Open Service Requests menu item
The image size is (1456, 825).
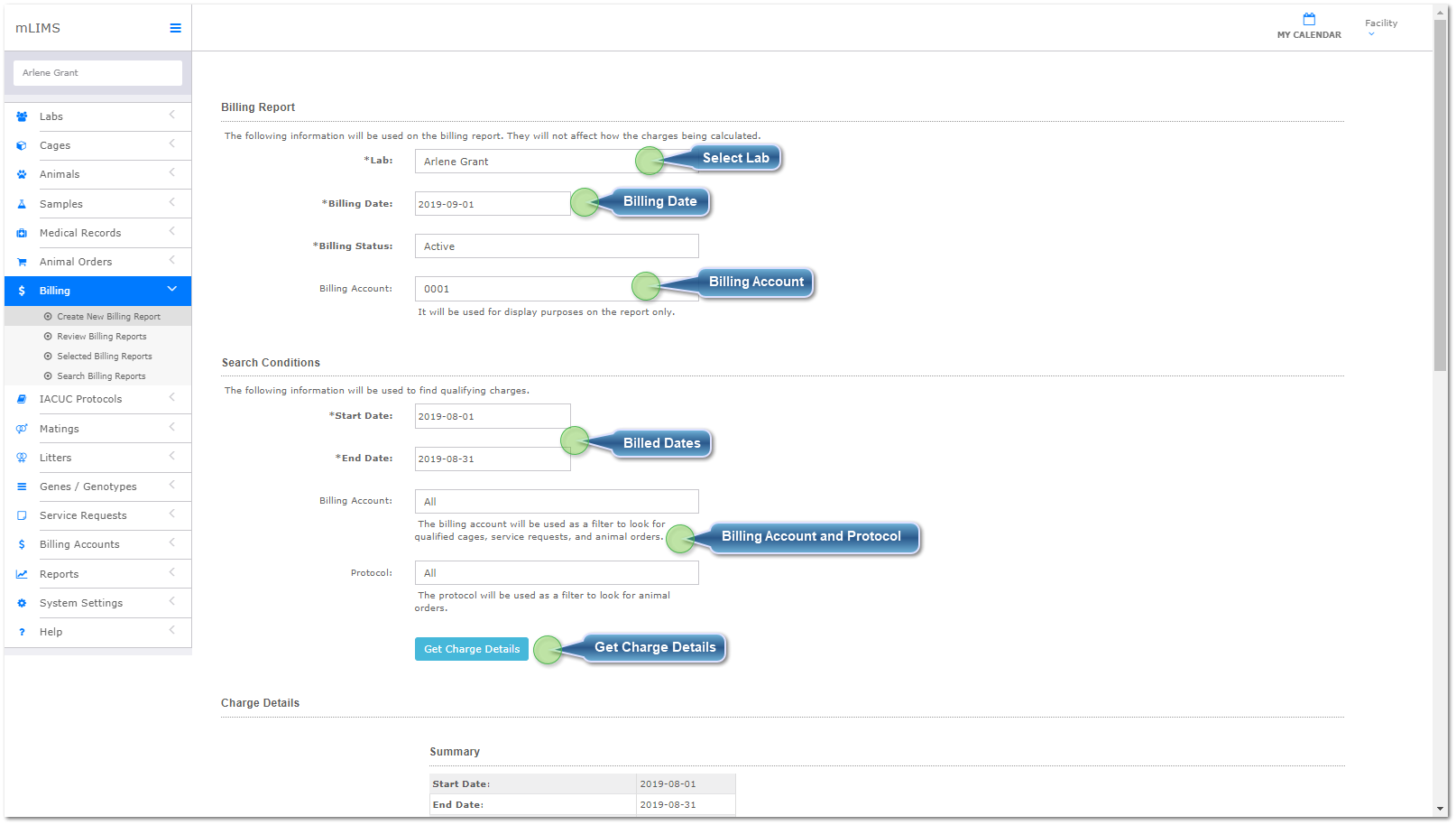97,515
